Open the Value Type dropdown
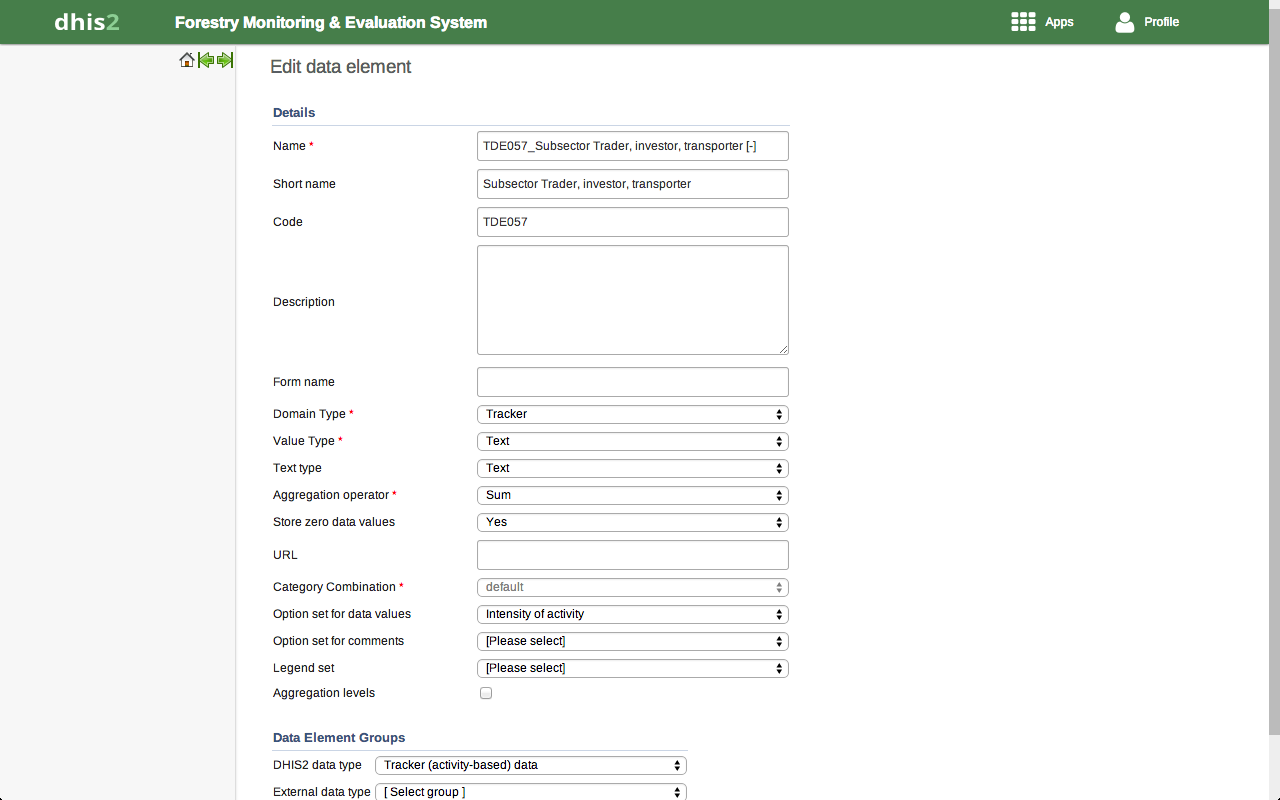1280x800 pixels. pyautogui.click(x=632, y=441)
